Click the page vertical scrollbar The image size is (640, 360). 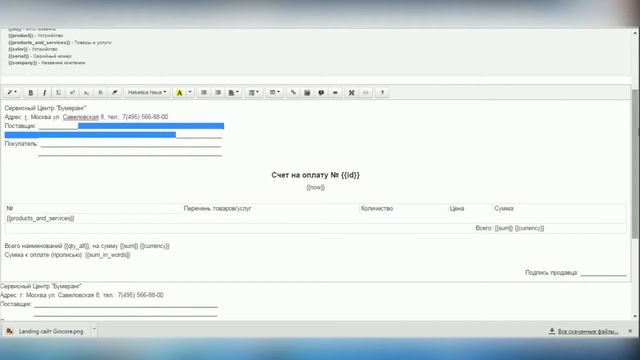pyautogui.click(x=635, y=163)
